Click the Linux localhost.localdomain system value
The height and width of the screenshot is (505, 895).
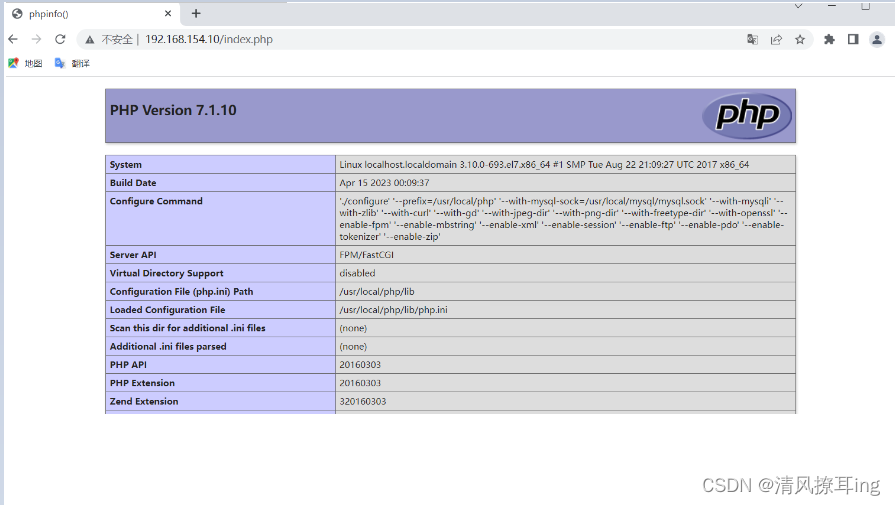point(544,164)
